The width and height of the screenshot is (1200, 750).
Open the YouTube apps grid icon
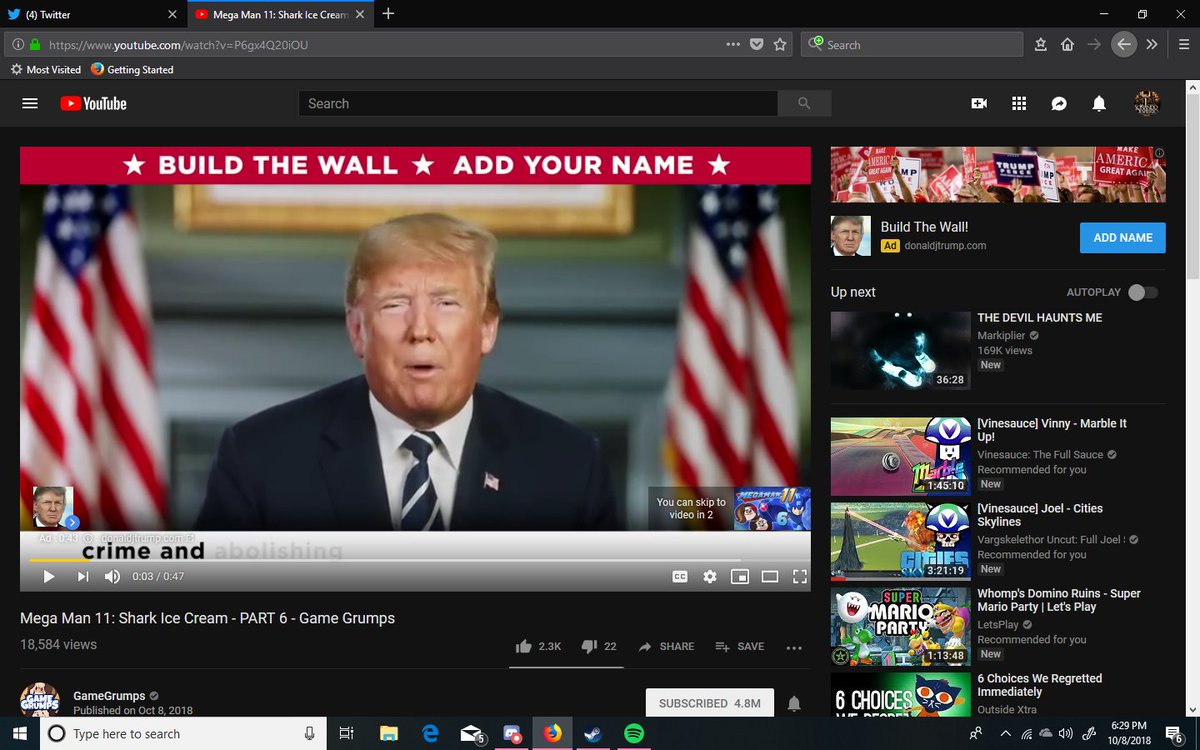point(1019,103)
